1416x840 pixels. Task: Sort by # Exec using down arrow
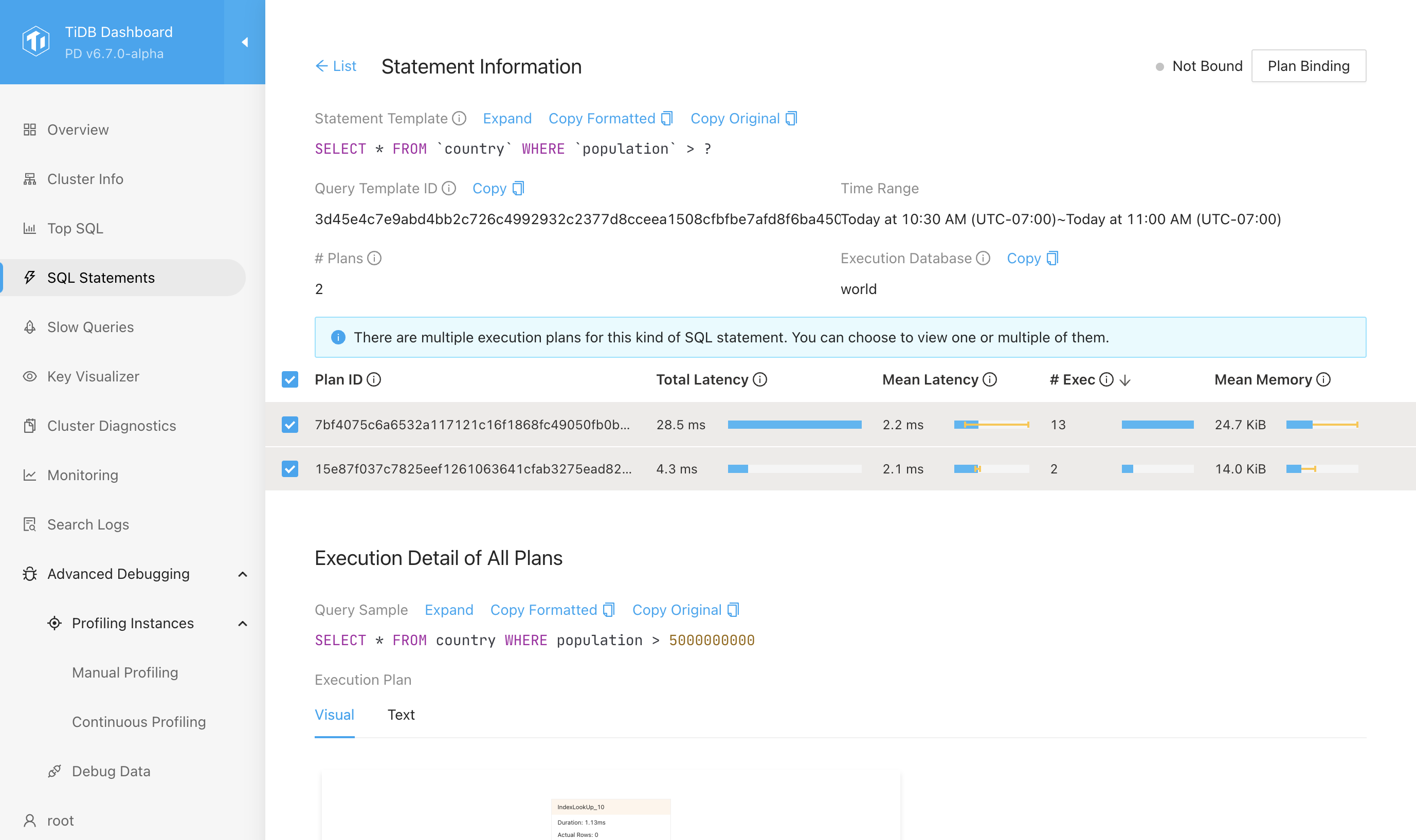point(1125,380)
